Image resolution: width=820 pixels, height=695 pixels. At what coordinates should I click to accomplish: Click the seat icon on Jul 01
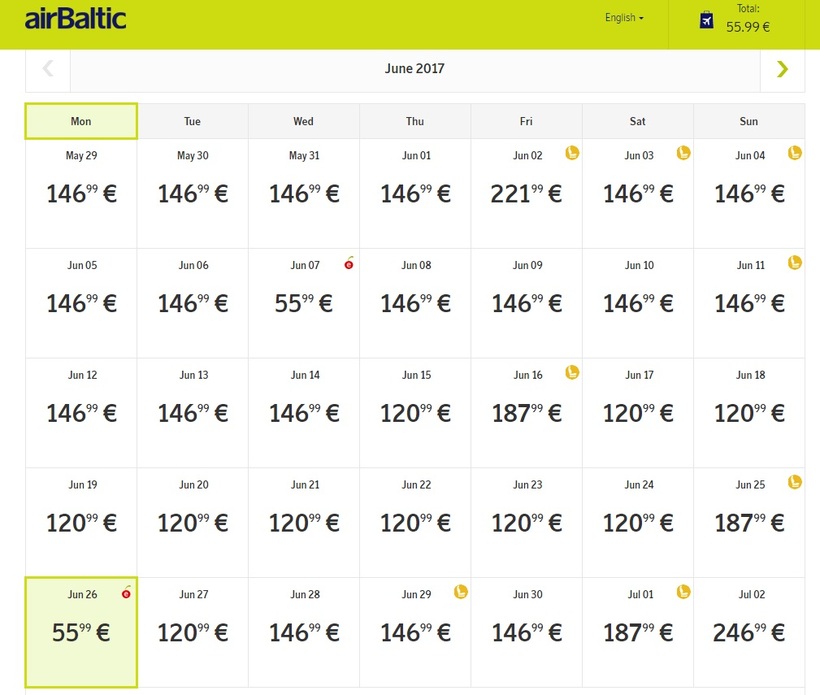click(684, 591)
